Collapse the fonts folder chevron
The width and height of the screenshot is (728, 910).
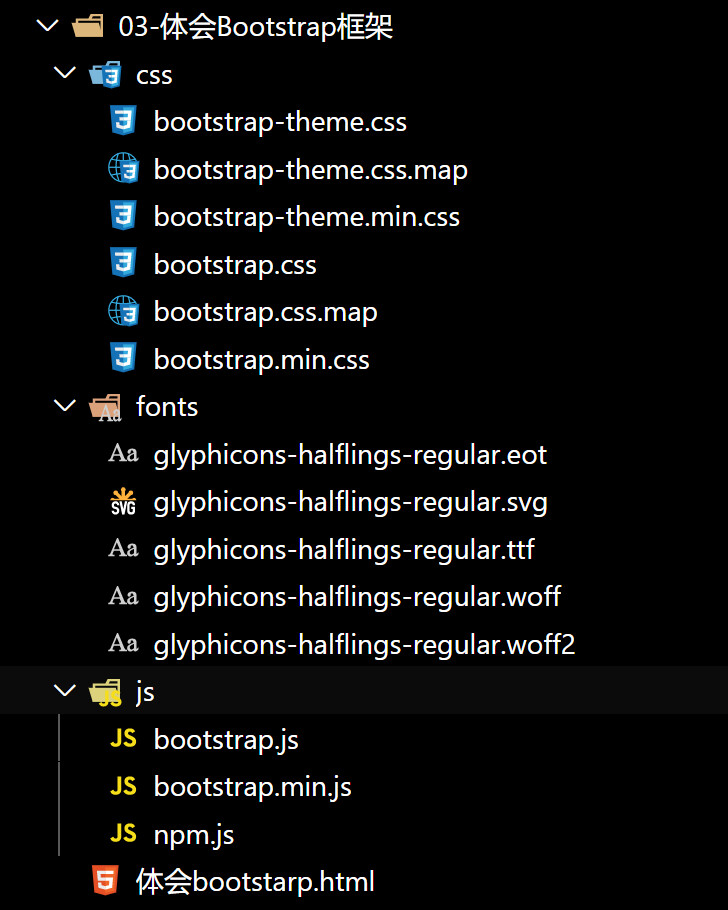click(64, 405)
